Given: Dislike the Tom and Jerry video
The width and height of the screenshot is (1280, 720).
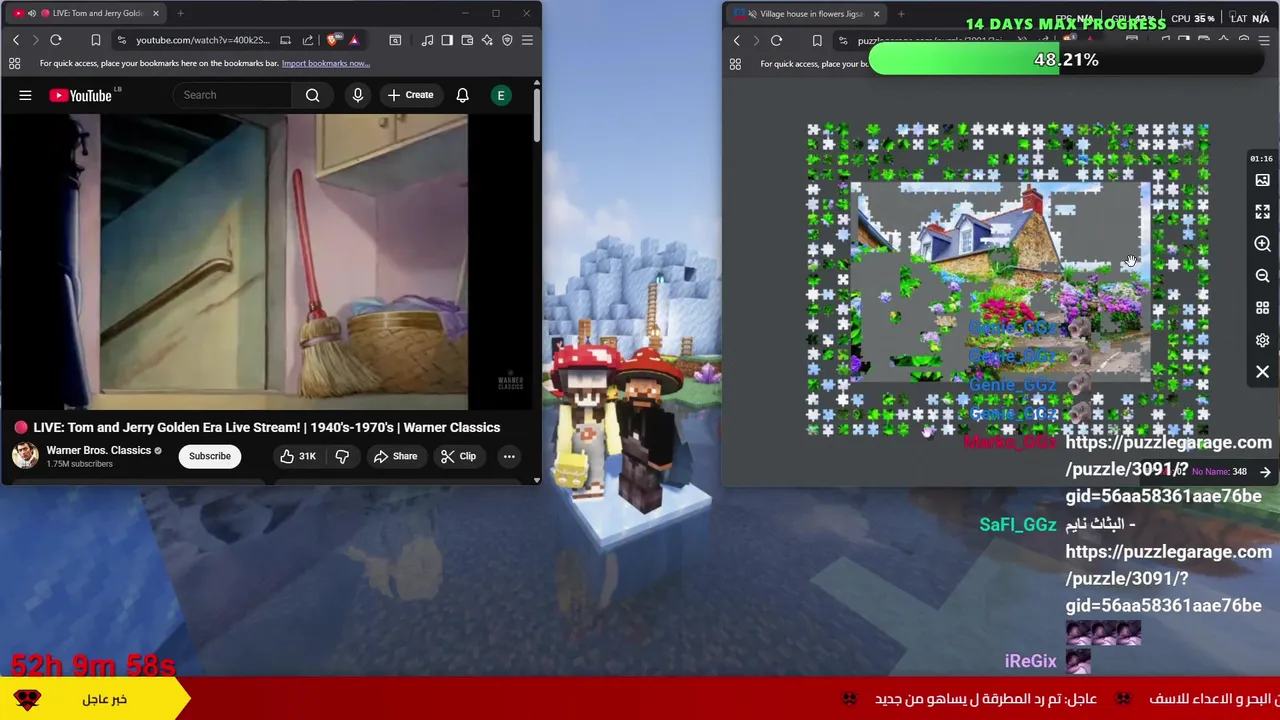Looking at the screenshot, I should (342, 456).
